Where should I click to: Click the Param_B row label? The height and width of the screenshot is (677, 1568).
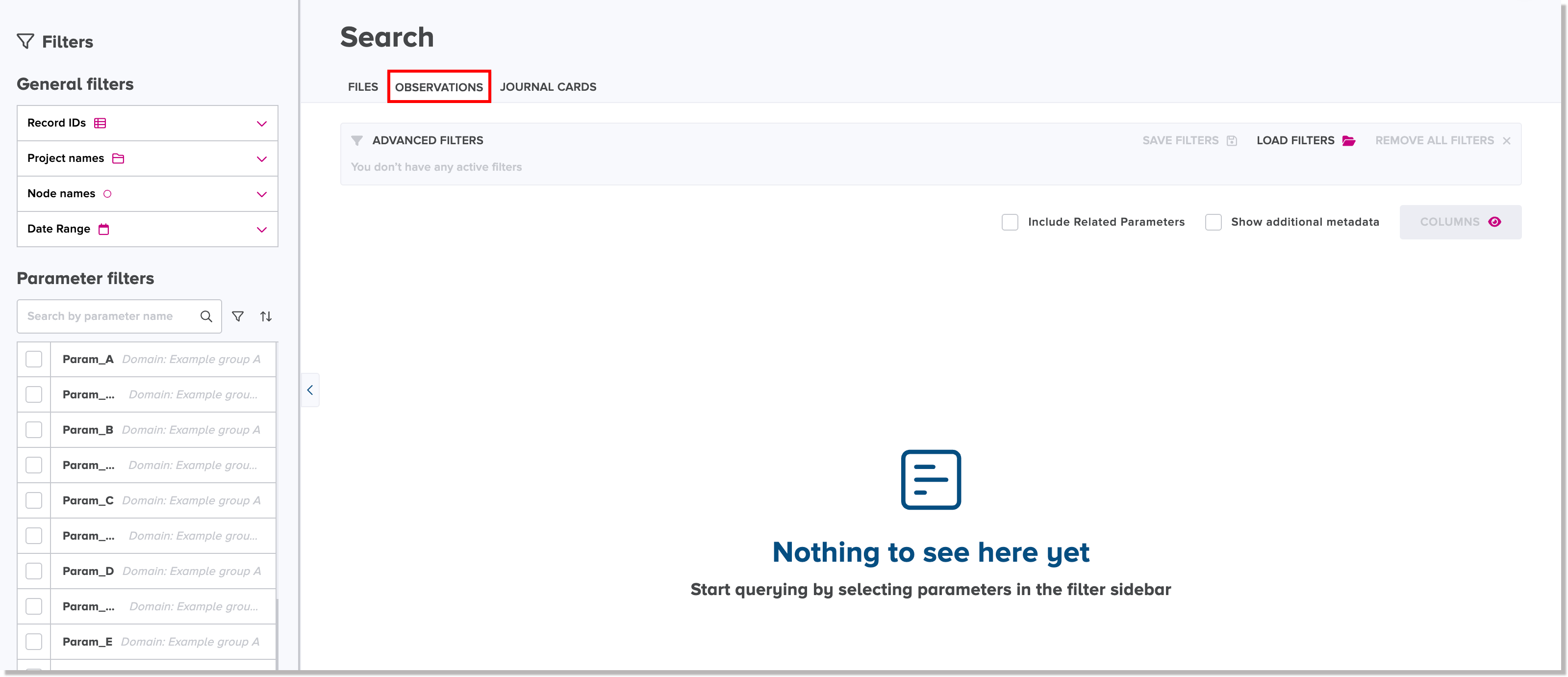coord(88,430)
